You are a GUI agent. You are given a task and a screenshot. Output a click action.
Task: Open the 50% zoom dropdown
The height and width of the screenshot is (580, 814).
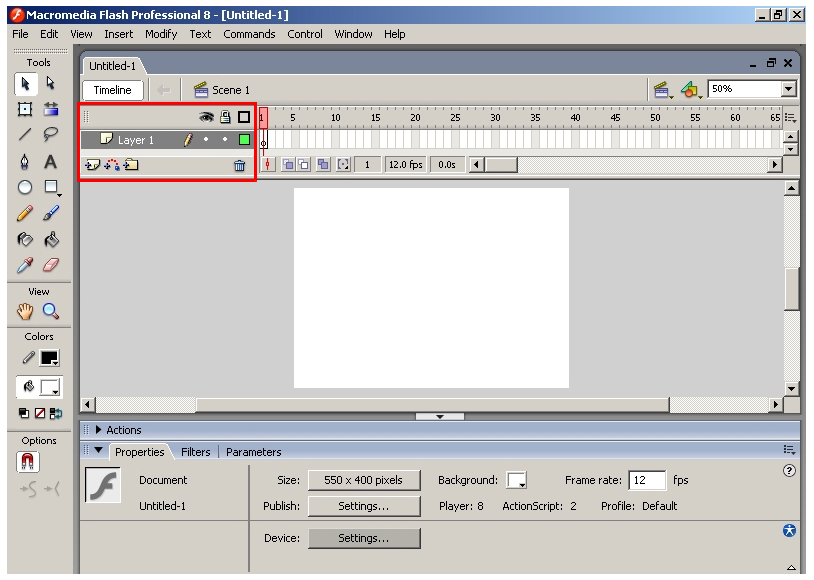(x=789, y=89)
